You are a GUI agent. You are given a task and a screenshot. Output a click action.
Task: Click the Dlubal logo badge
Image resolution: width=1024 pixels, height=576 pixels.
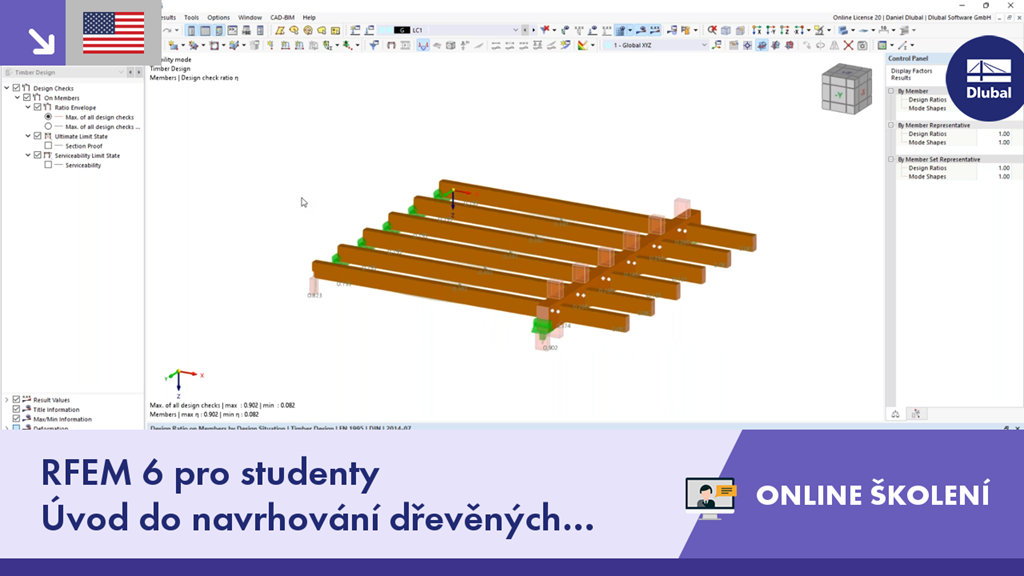click(988, 78)
